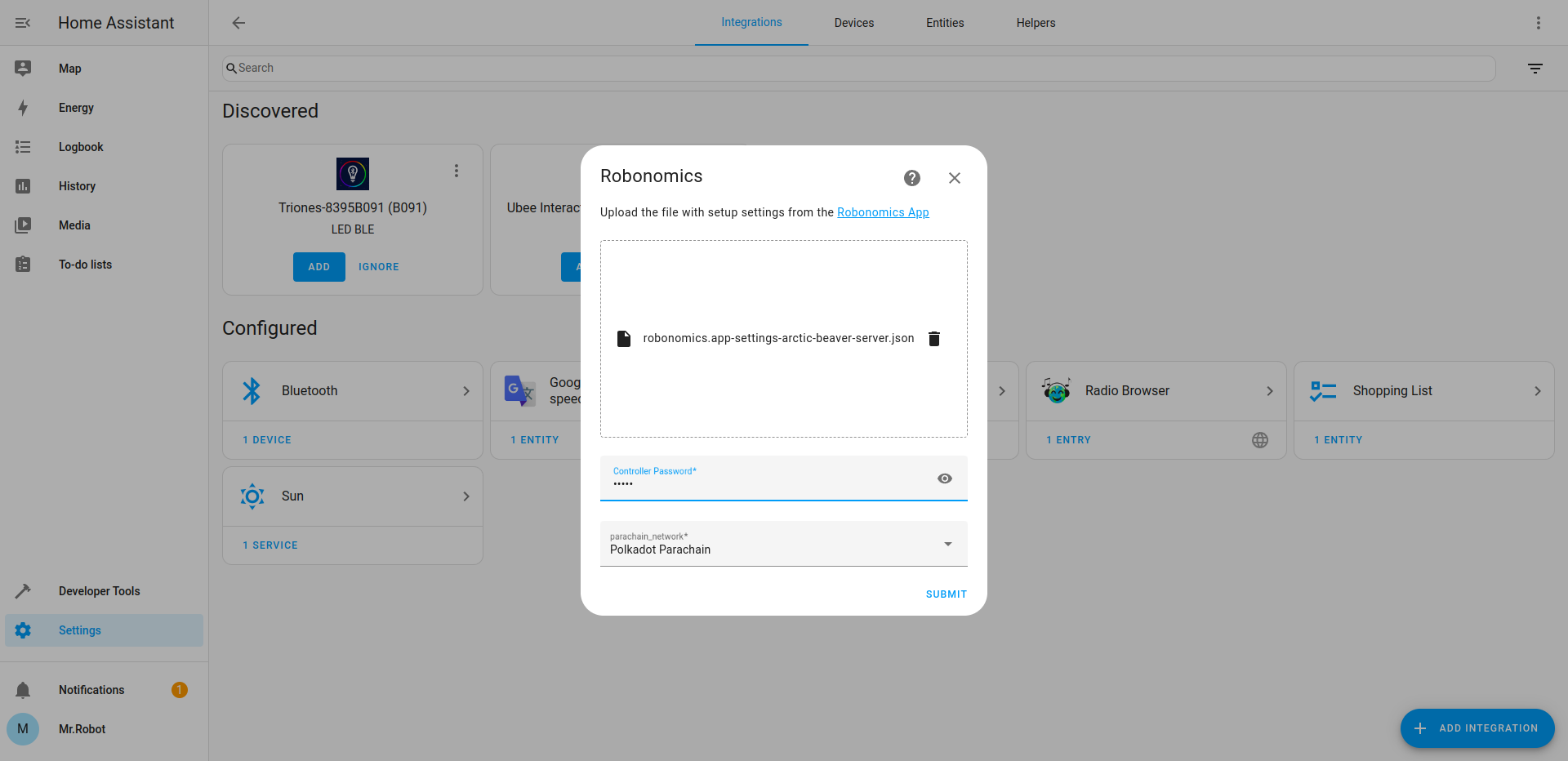The height and width of the screenshot is (761, 1568).
Task: Switch to the Devices tab
Action: (x=854, y=23)
